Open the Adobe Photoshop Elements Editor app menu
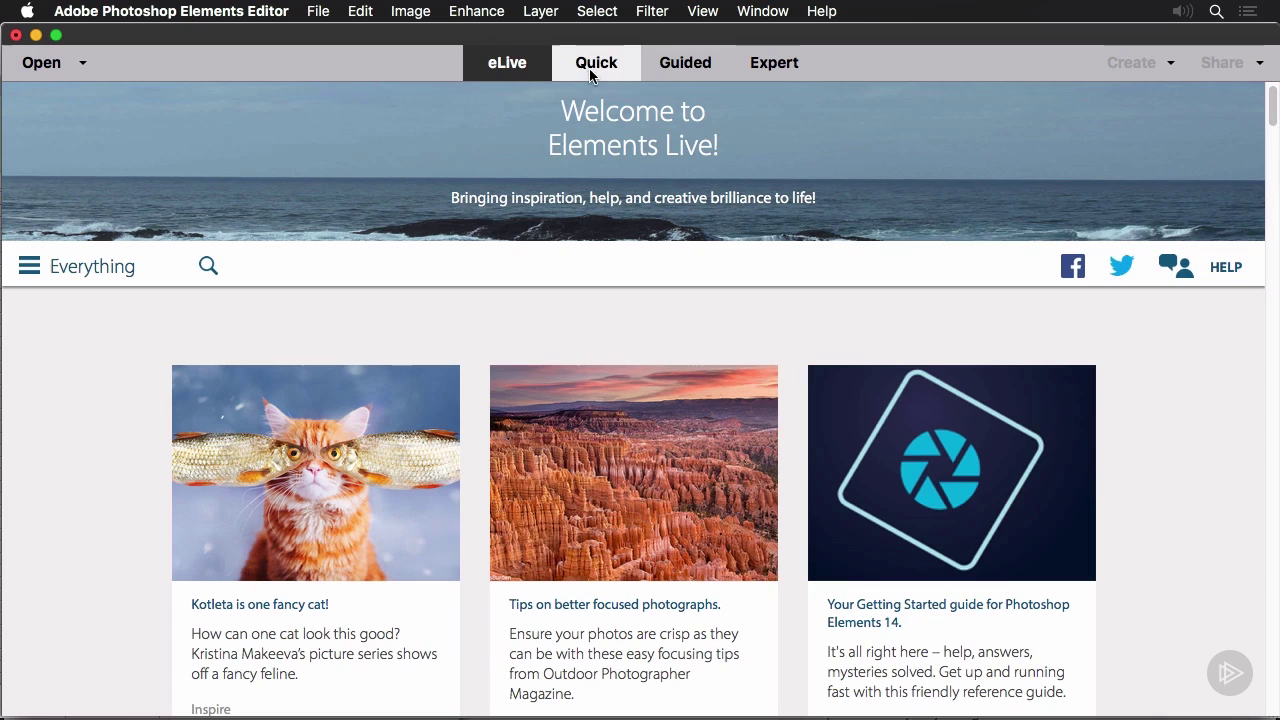 [171, 11]
